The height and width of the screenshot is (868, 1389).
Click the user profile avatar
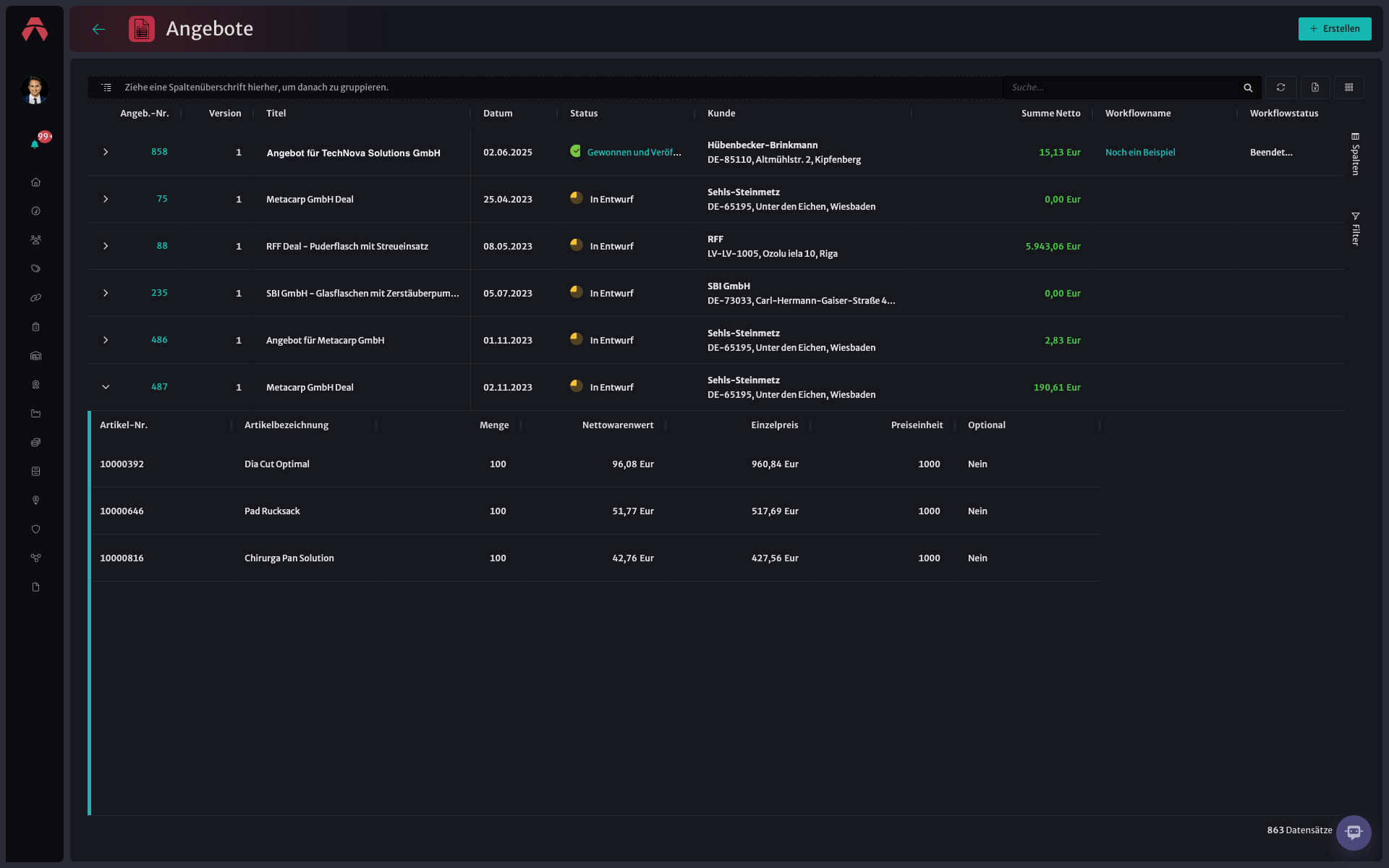[x=34, y=90]
